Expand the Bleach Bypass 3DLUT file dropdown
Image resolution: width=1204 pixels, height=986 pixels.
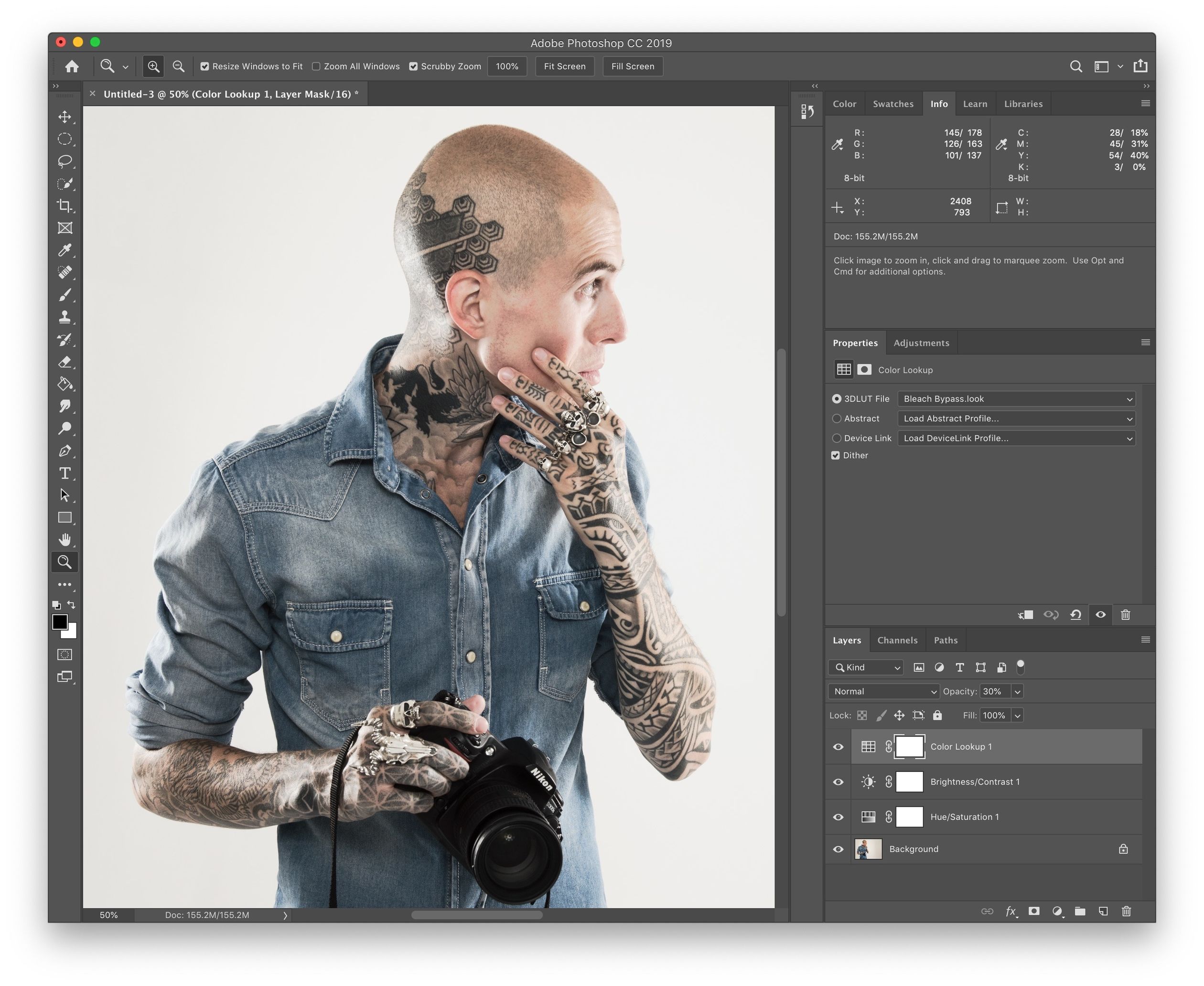[x=1127, y=397]
